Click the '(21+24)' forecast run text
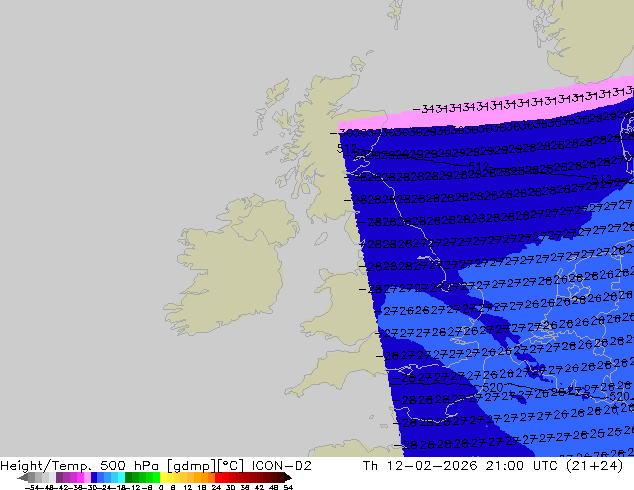The height and width of the screenshot is (490, 634). [x=594, y=466]
